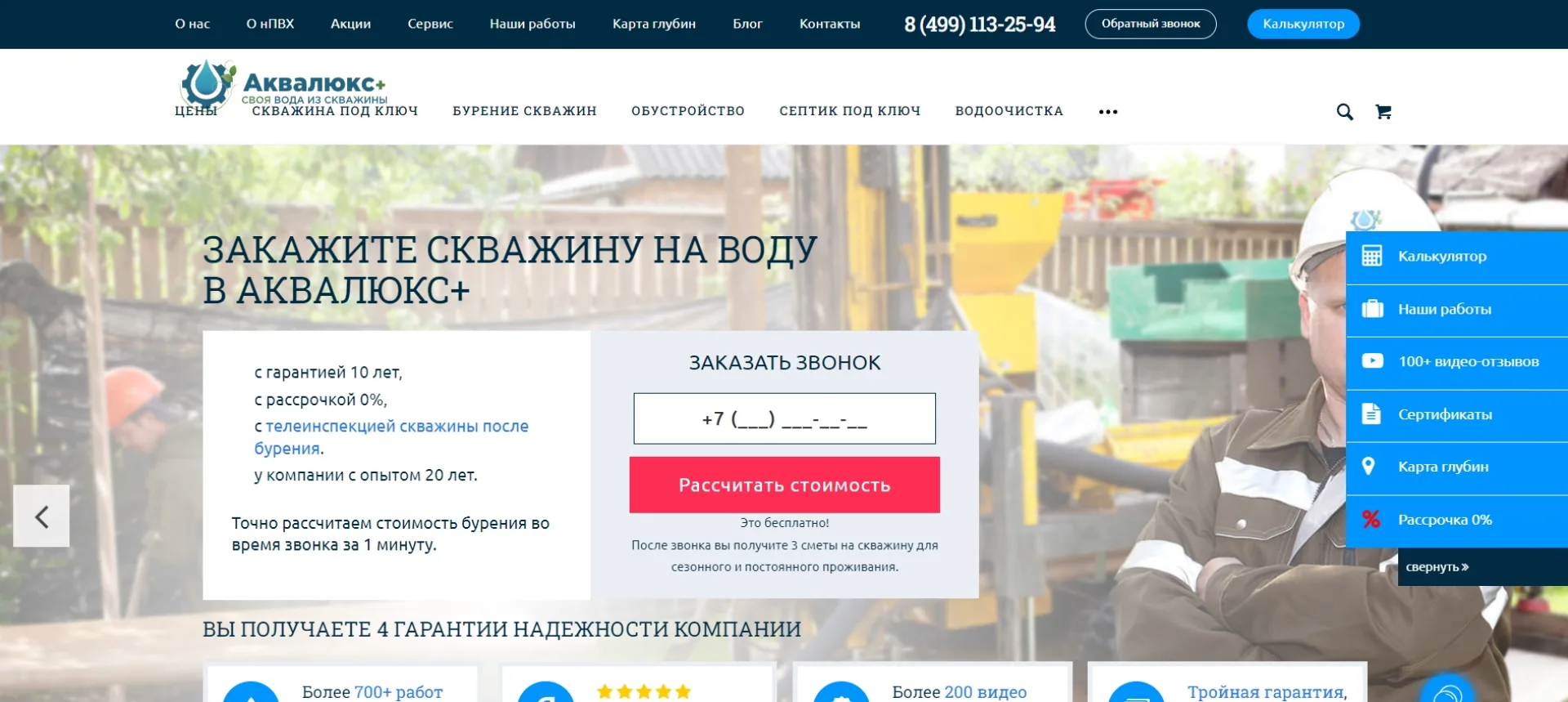
Task: Click the calculator grid icon in side panel
Action: coord(1372,256)
